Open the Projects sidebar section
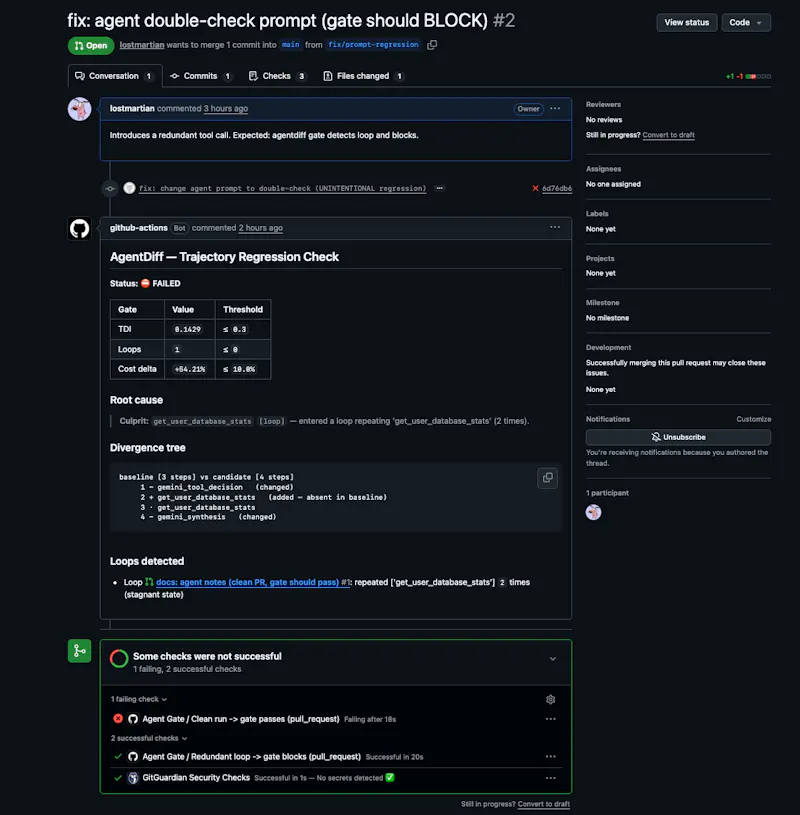This screenshot has width=800, height=815. coord(600,258)
